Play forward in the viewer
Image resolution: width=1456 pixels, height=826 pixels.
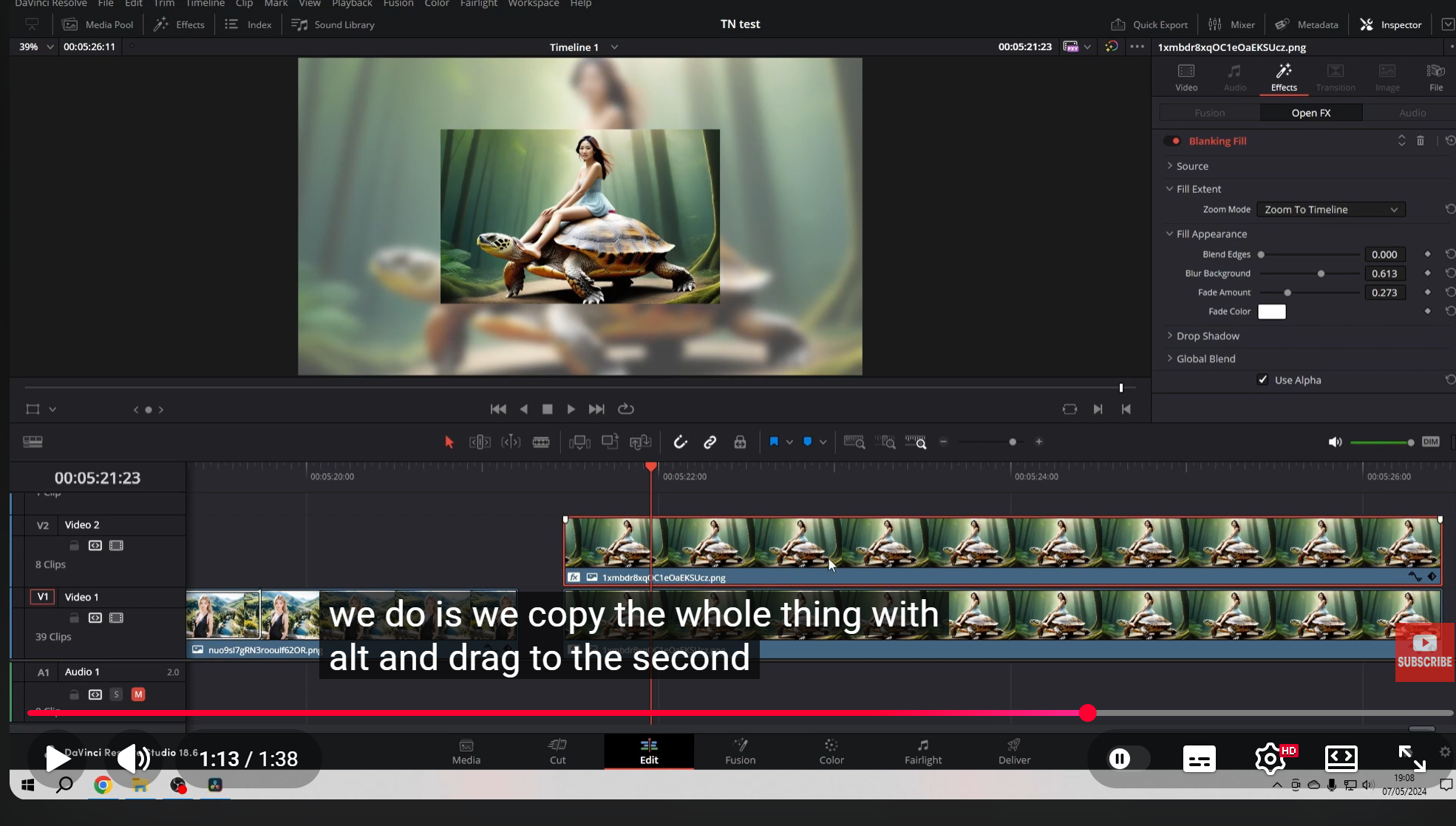pyautogui.click(x=571, y=409)
